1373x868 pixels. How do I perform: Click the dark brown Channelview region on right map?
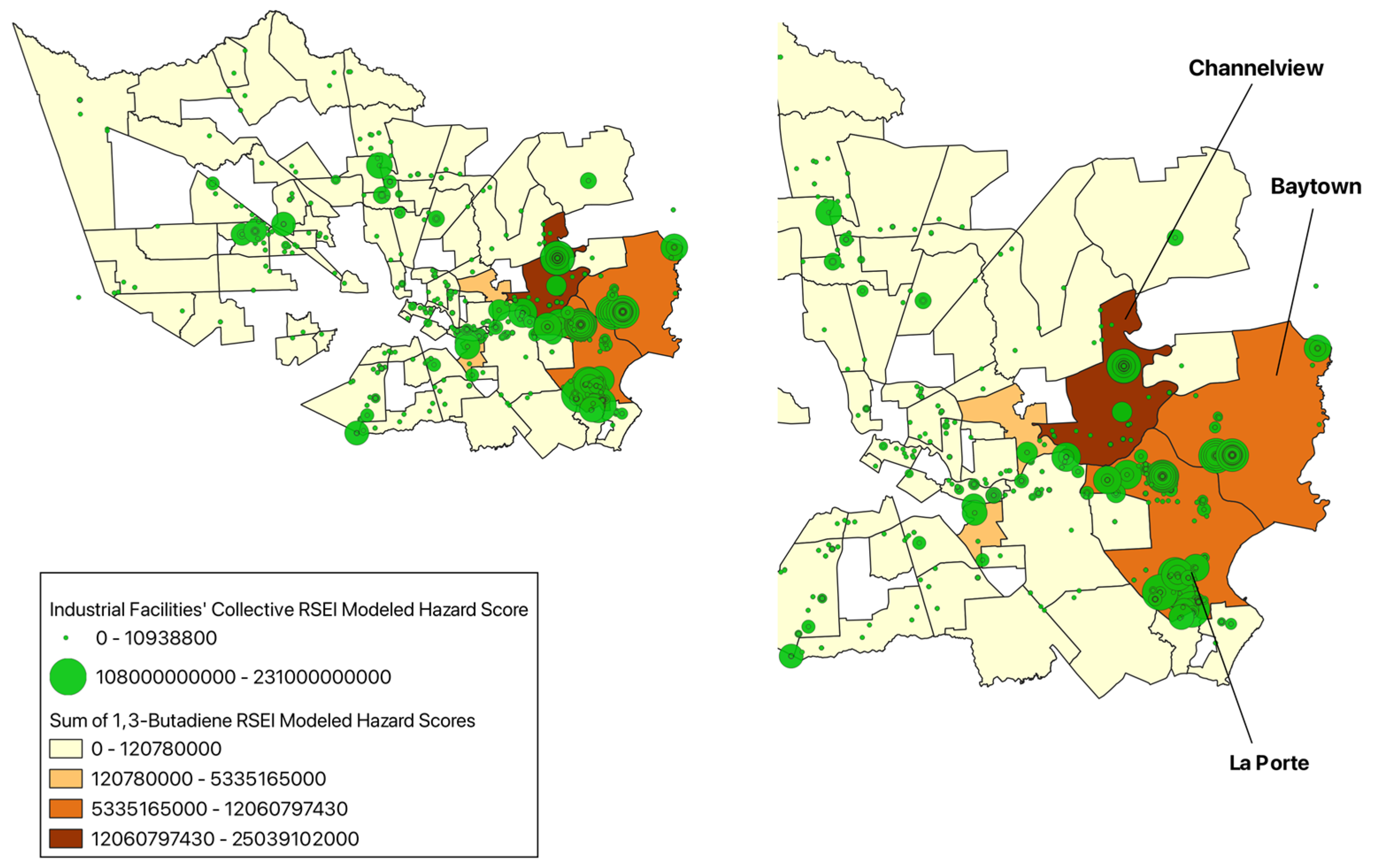pyautogui.click(x=1092, y=399)
